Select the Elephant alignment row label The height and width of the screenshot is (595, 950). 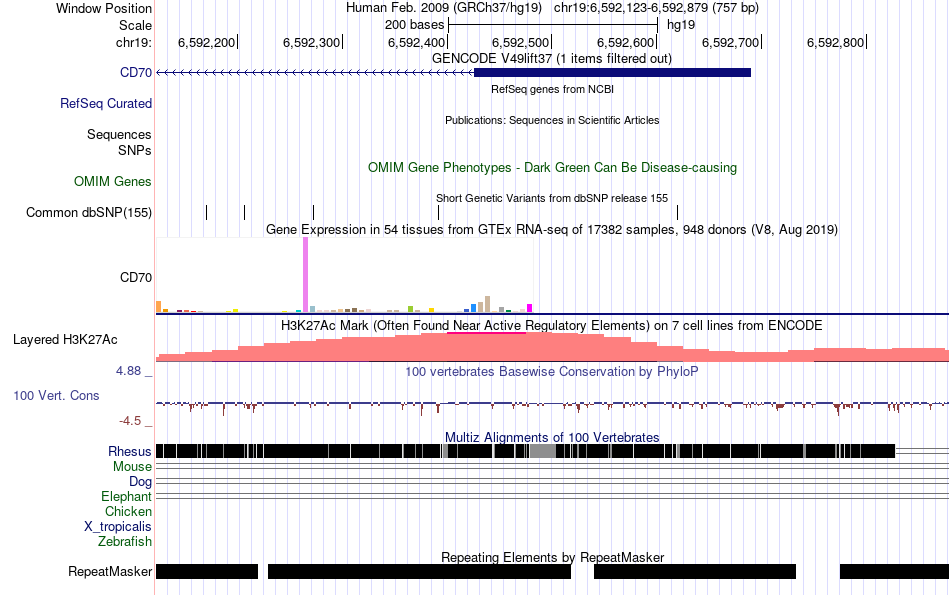coord(126,497)
